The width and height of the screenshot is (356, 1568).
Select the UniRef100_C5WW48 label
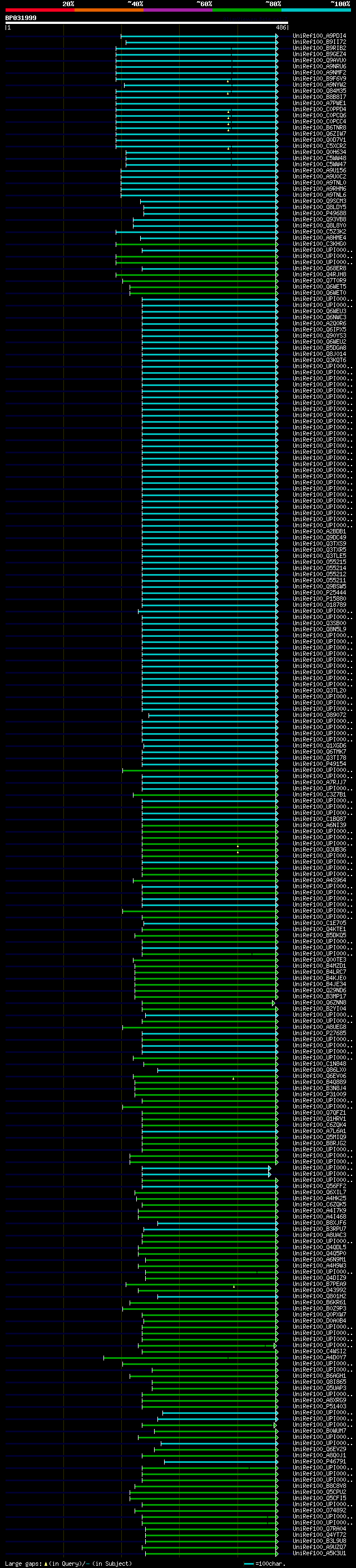point(319,159)
